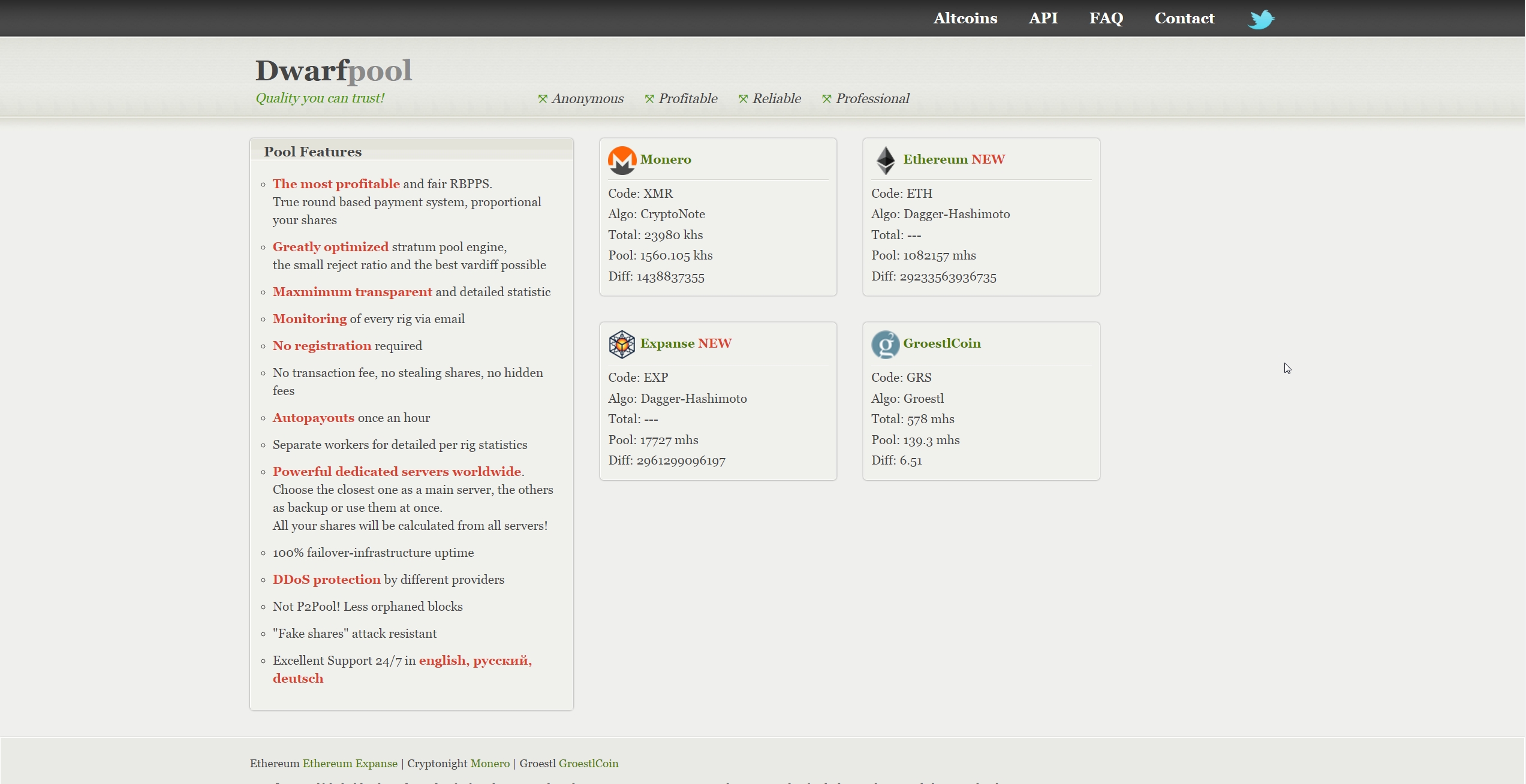Screen dimensions: 1526x784
Task: Click the Twitter bird icon
Action: click(x=1260, y=19)
